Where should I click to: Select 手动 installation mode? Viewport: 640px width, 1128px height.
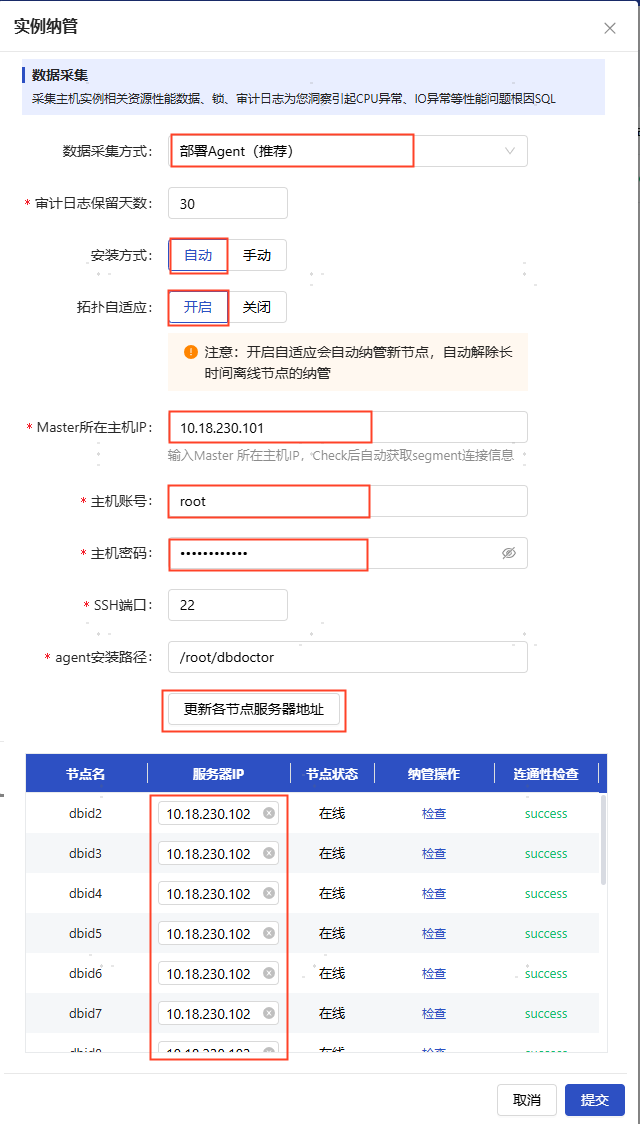[257, 255]
